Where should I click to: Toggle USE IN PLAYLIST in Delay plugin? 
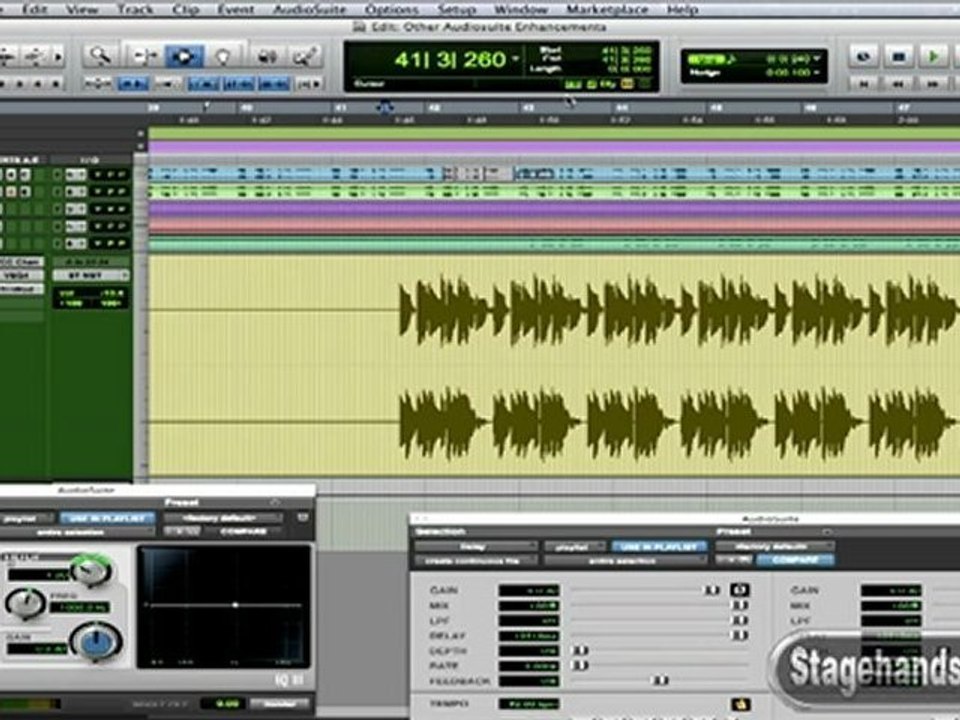(x=659, y=546)
